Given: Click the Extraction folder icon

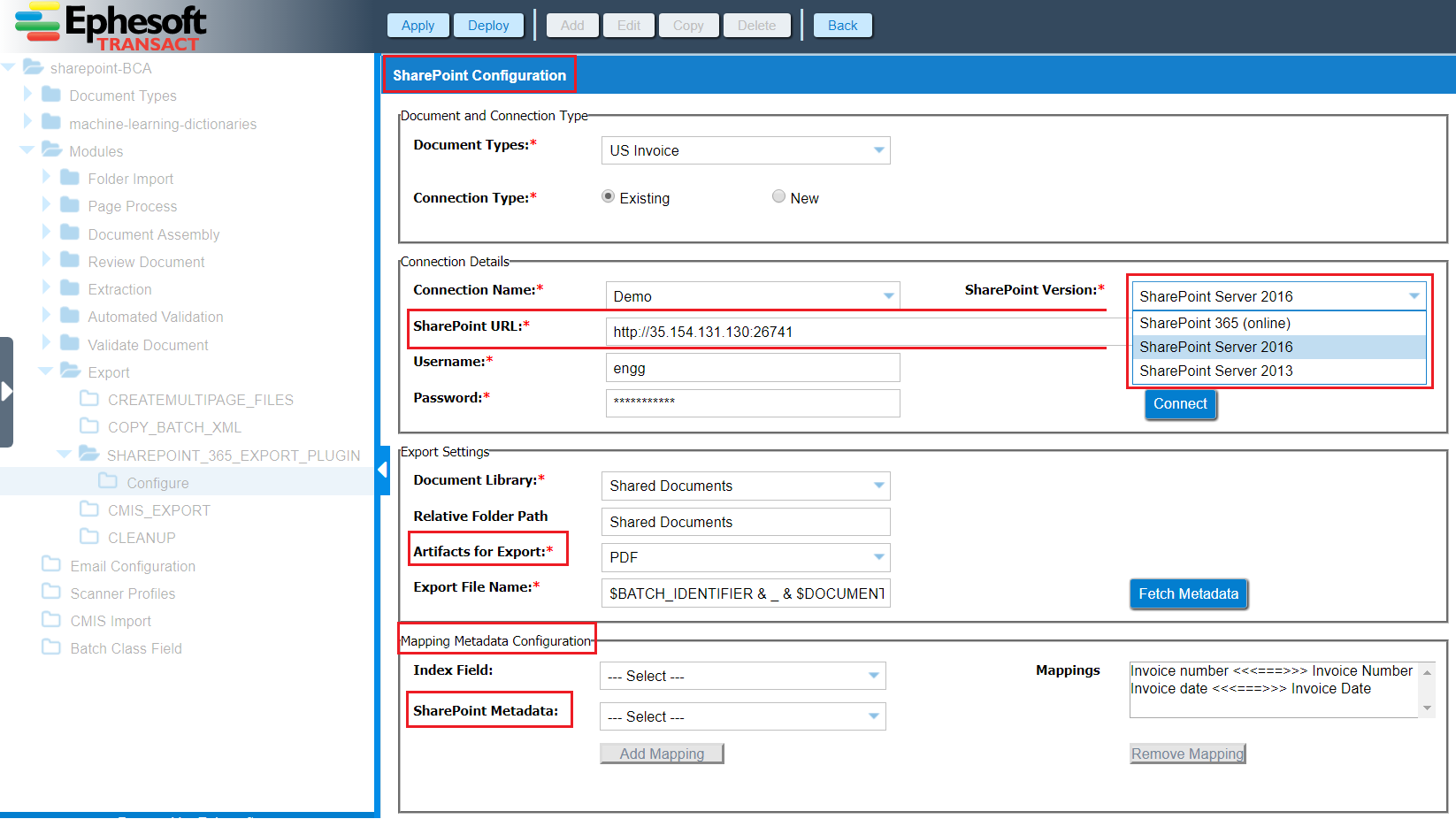Looking at the screenshot, I should 70,288.
